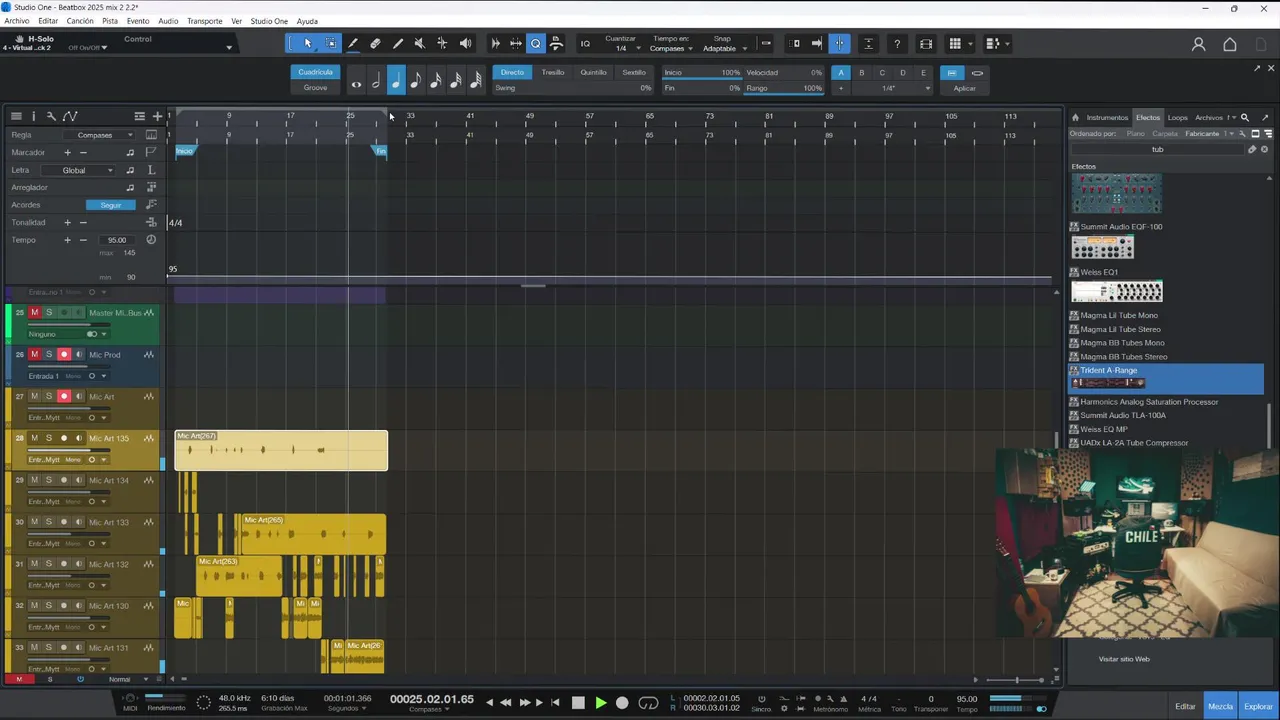
Task: Click the Rango percentage slider
Action: [x=784, y=88]
